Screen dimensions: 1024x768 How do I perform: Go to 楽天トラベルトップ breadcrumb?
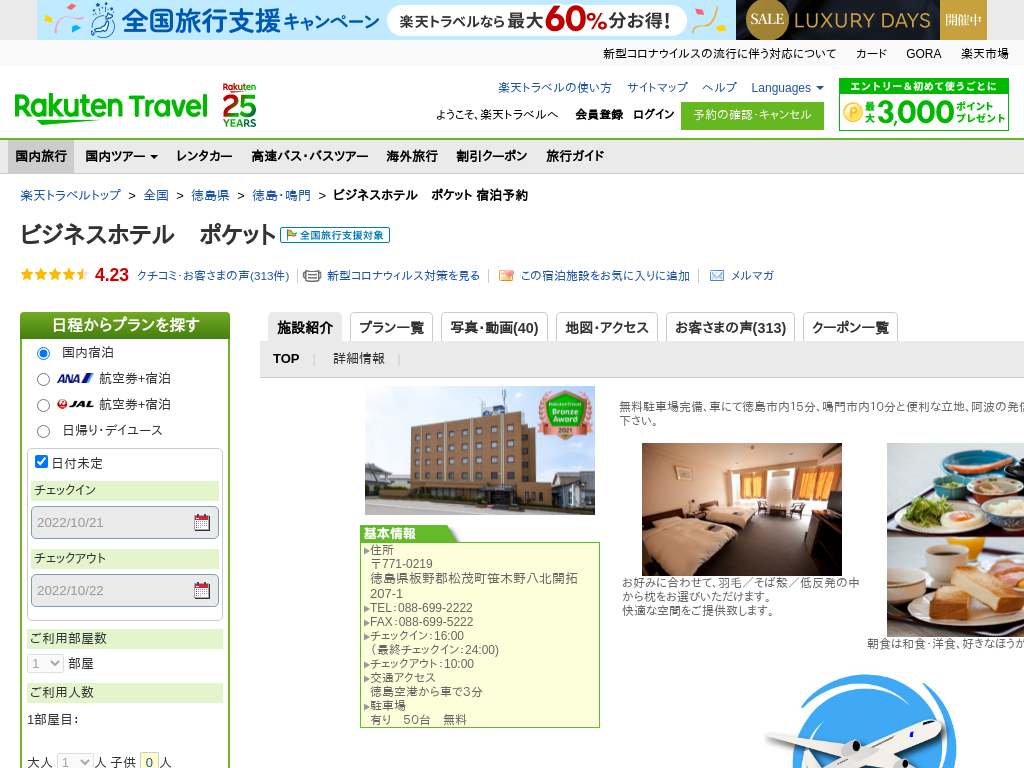click(71, 195)
